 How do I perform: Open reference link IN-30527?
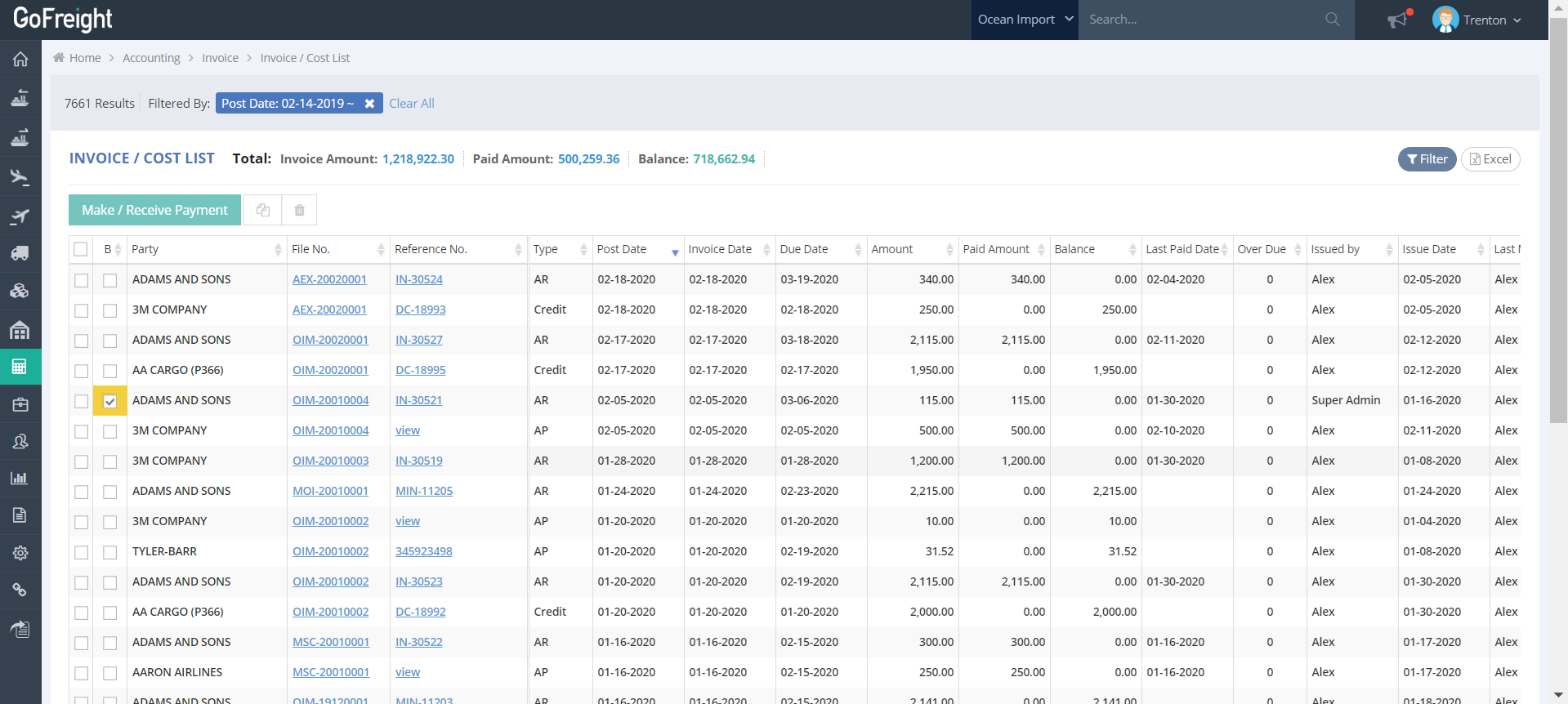[419, 340]
